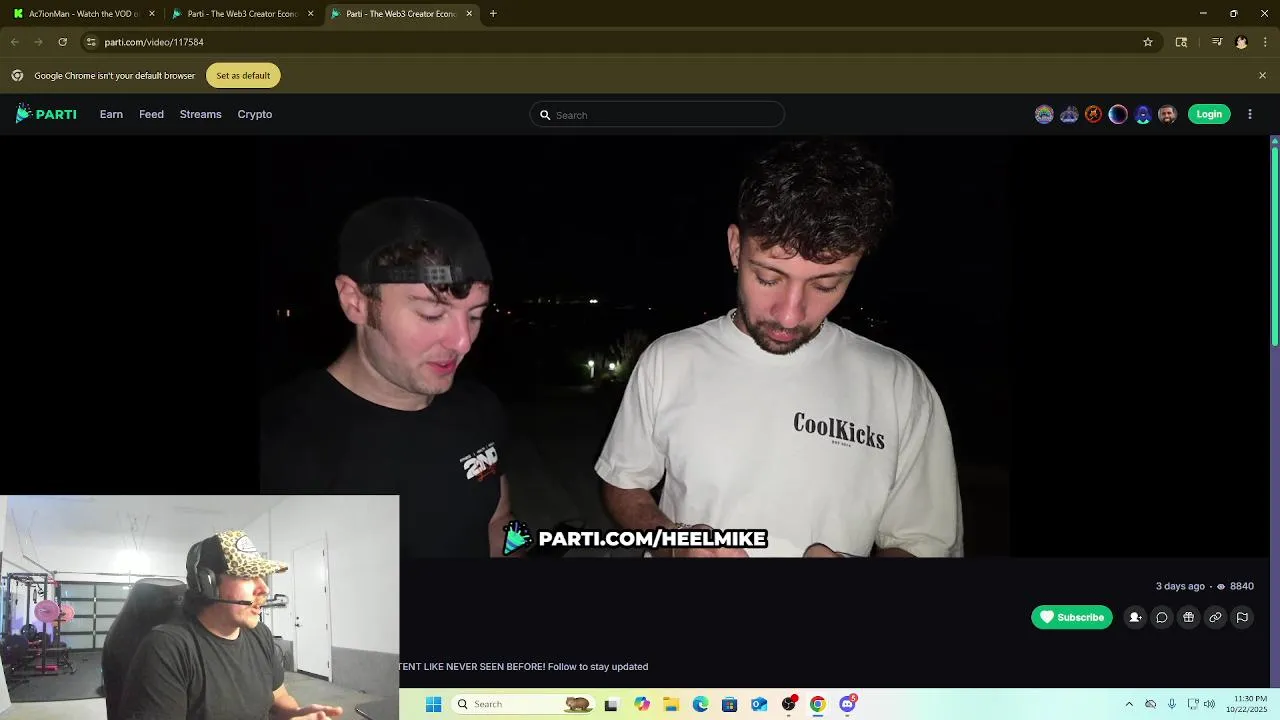Switch to Chrome on the taskbar
Image resolution: width=1280 pixels, height=720 pixels.
click(x=818, y=704)
